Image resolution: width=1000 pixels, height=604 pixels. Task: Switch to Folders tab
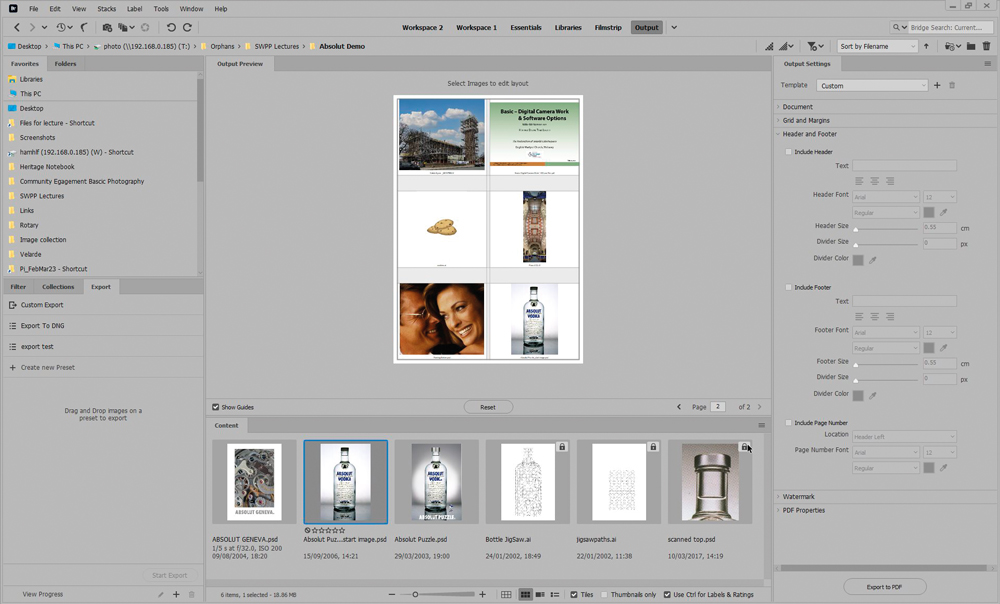point(65,64)
